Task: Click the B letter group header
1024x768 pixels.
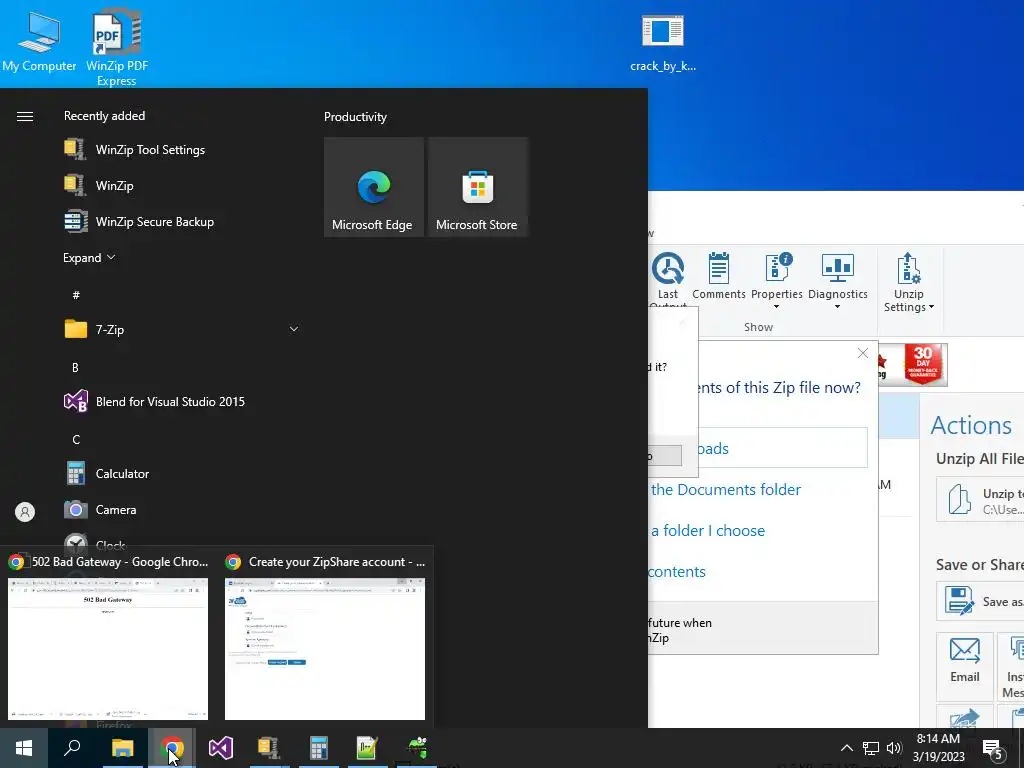Action: [75, 368]
